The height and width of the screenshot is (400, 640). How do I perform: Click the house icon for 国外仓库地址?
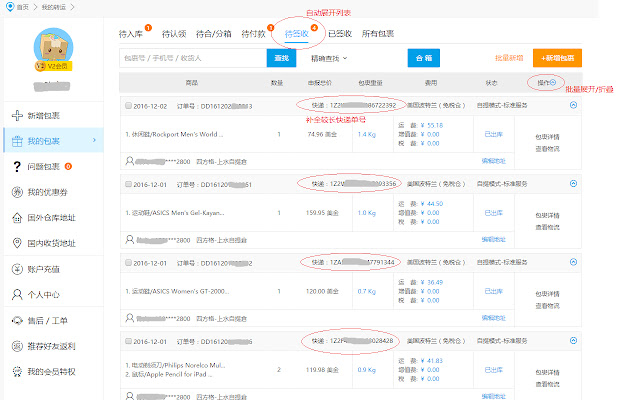coord(17,218)
